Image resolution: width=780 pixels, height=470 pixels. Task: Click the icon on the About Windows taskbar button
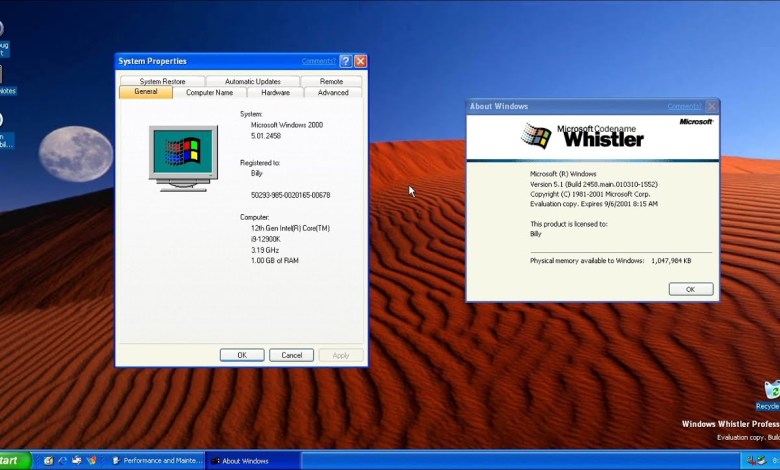coord(216,461)
